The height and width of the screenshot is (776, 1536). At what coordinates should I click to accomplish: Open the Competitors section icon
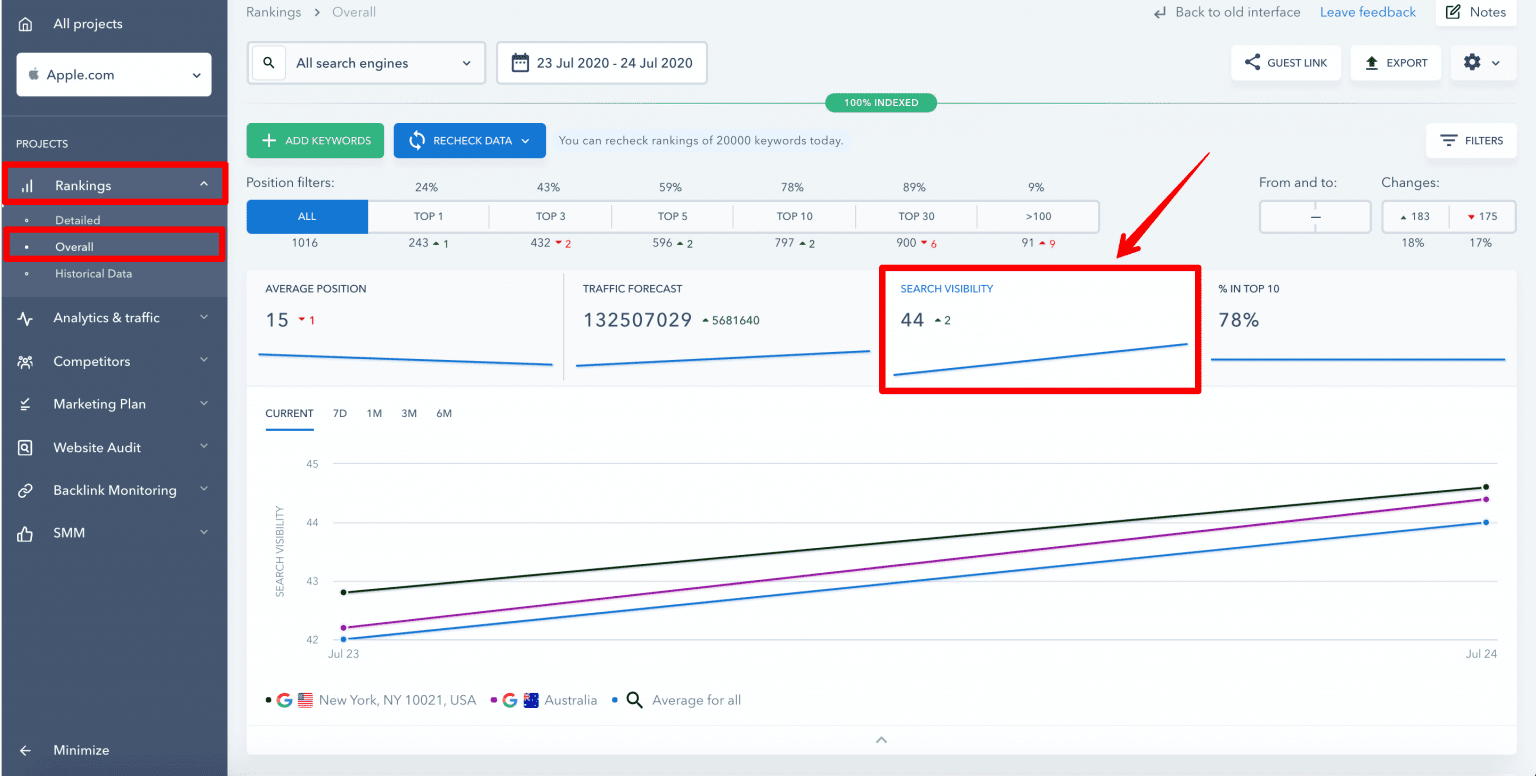point(27,361)
